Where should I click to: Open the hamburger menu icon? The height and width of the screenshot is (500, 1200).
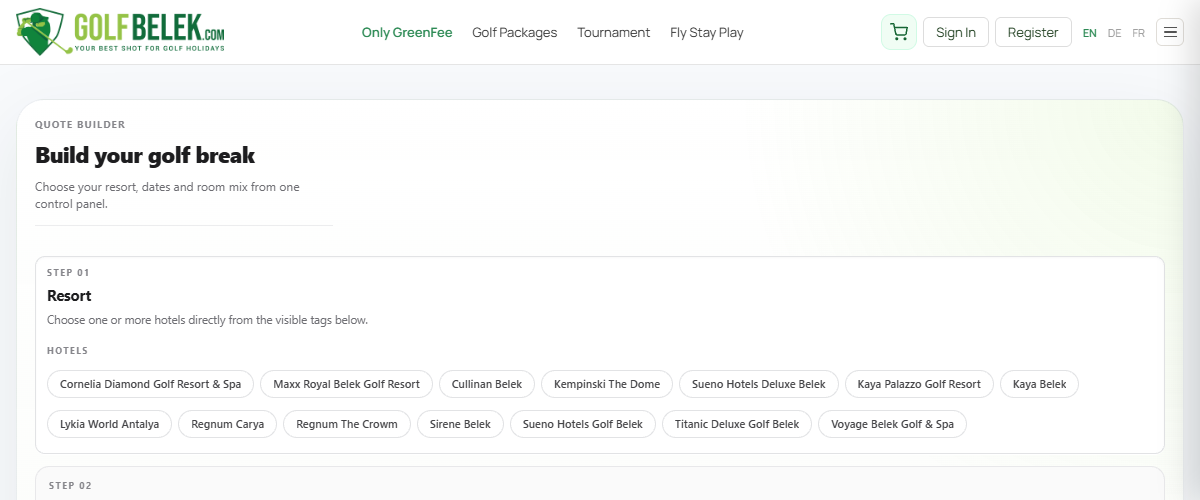pos(1170,32)
